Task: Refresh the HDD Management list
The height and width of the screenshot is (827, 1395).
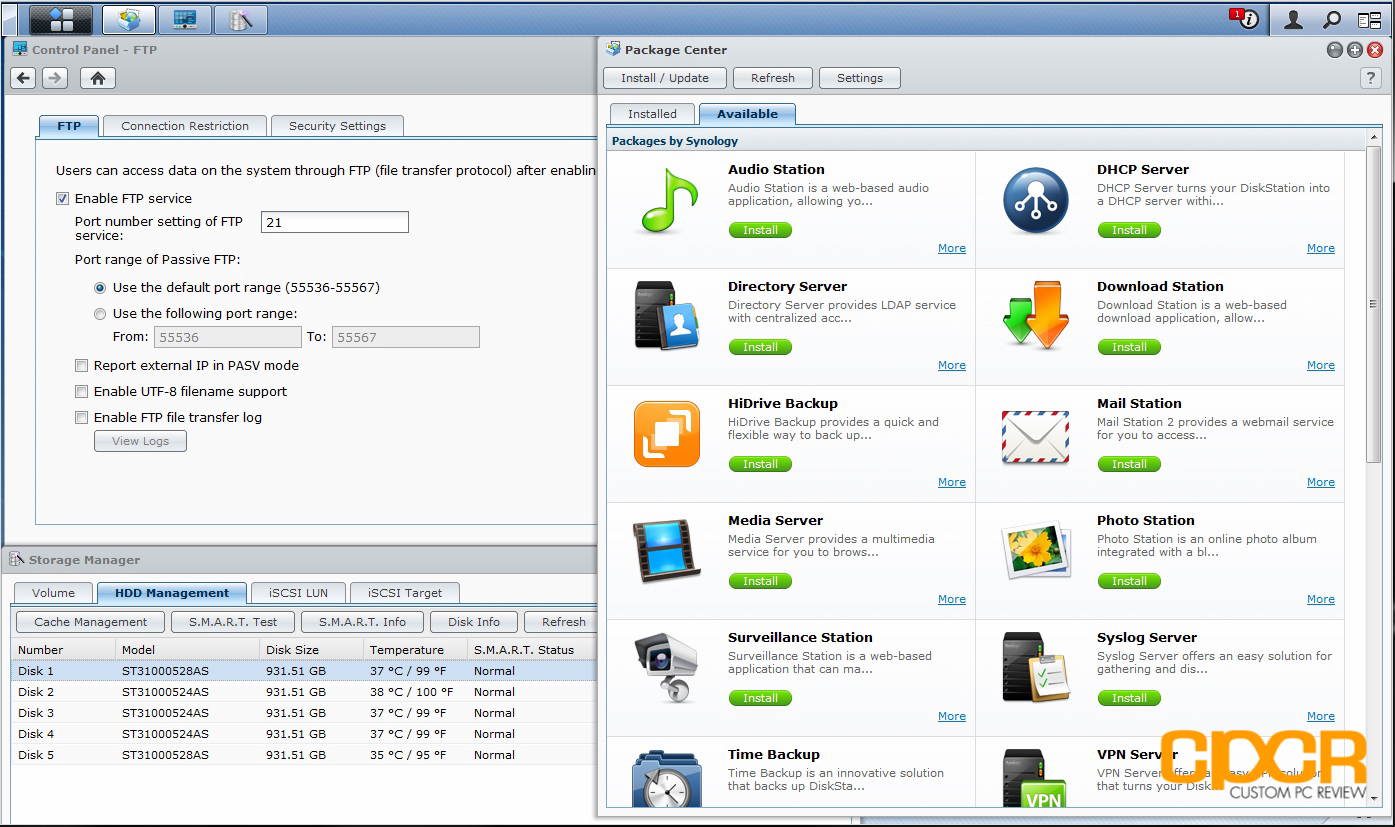Action: 561,622
